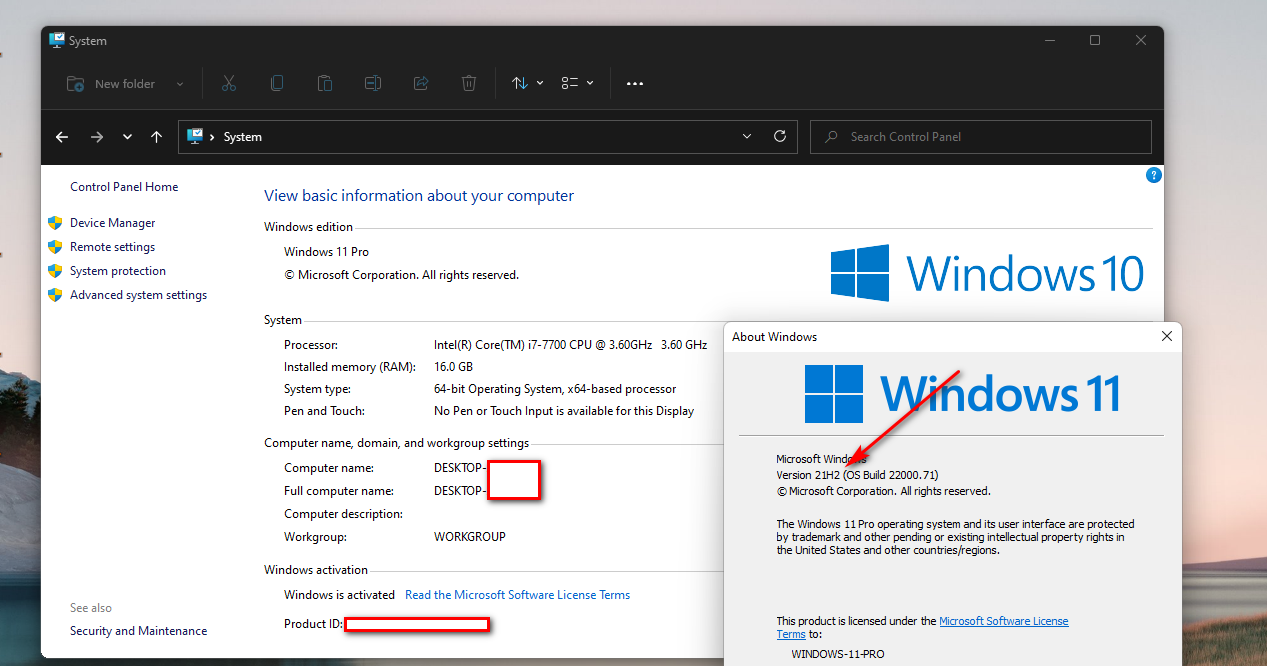The width and height of the screenshot is (1267, 666).
Task: Open the View layout options dropdown
Action: [x=577, y=84]
